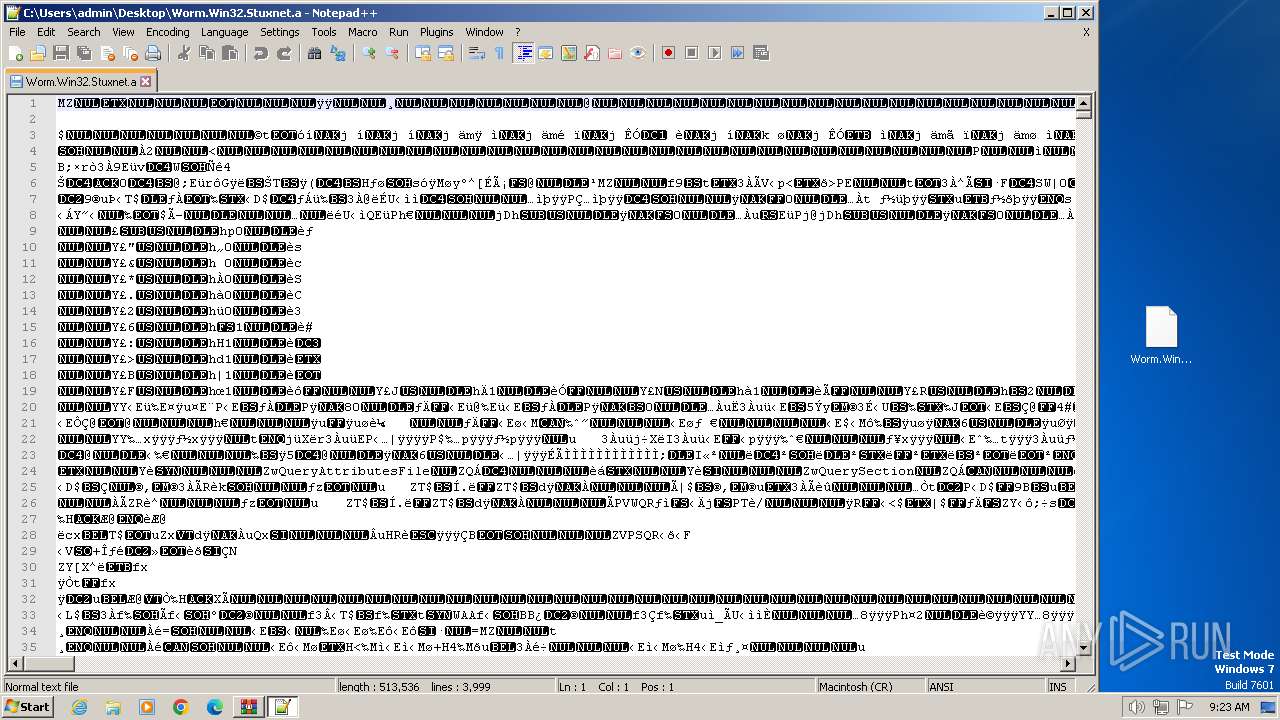The width and height of the screenshot is (1280, 720).
Task: Stop macro recording square icon
Action: (x=692, y=53)
